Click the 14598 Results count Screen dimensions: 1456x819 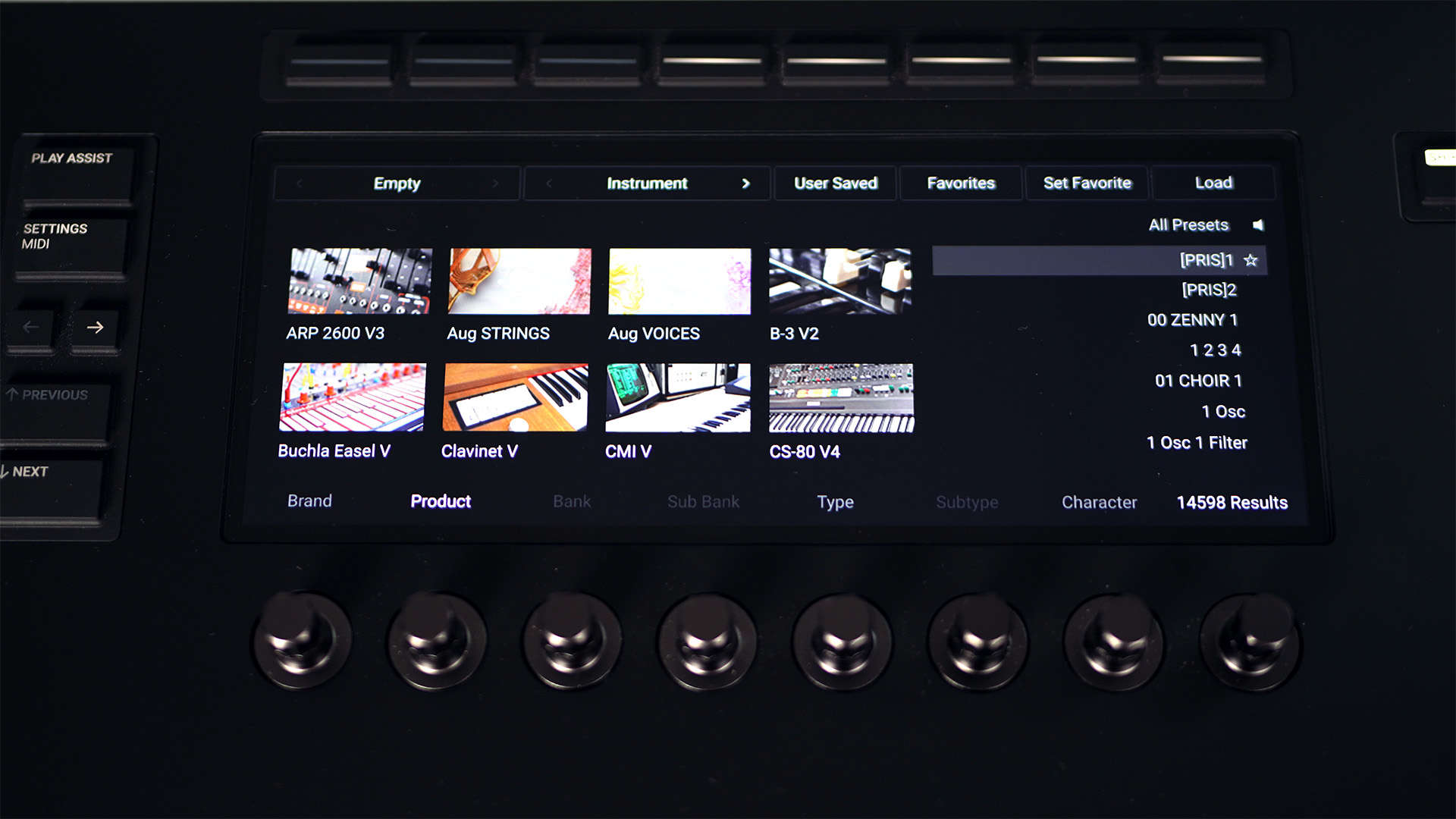(1232, 503)
